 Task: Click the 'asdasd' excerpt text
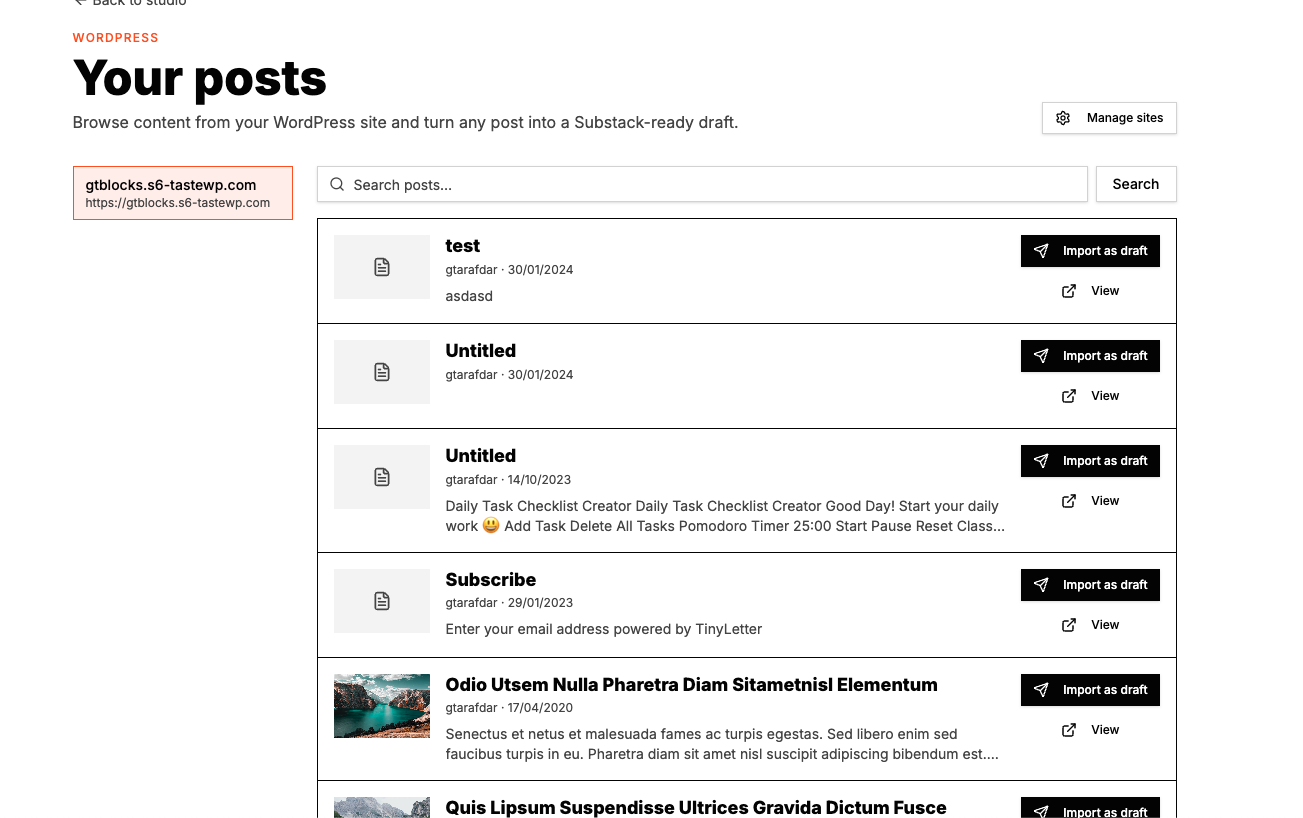469,296
